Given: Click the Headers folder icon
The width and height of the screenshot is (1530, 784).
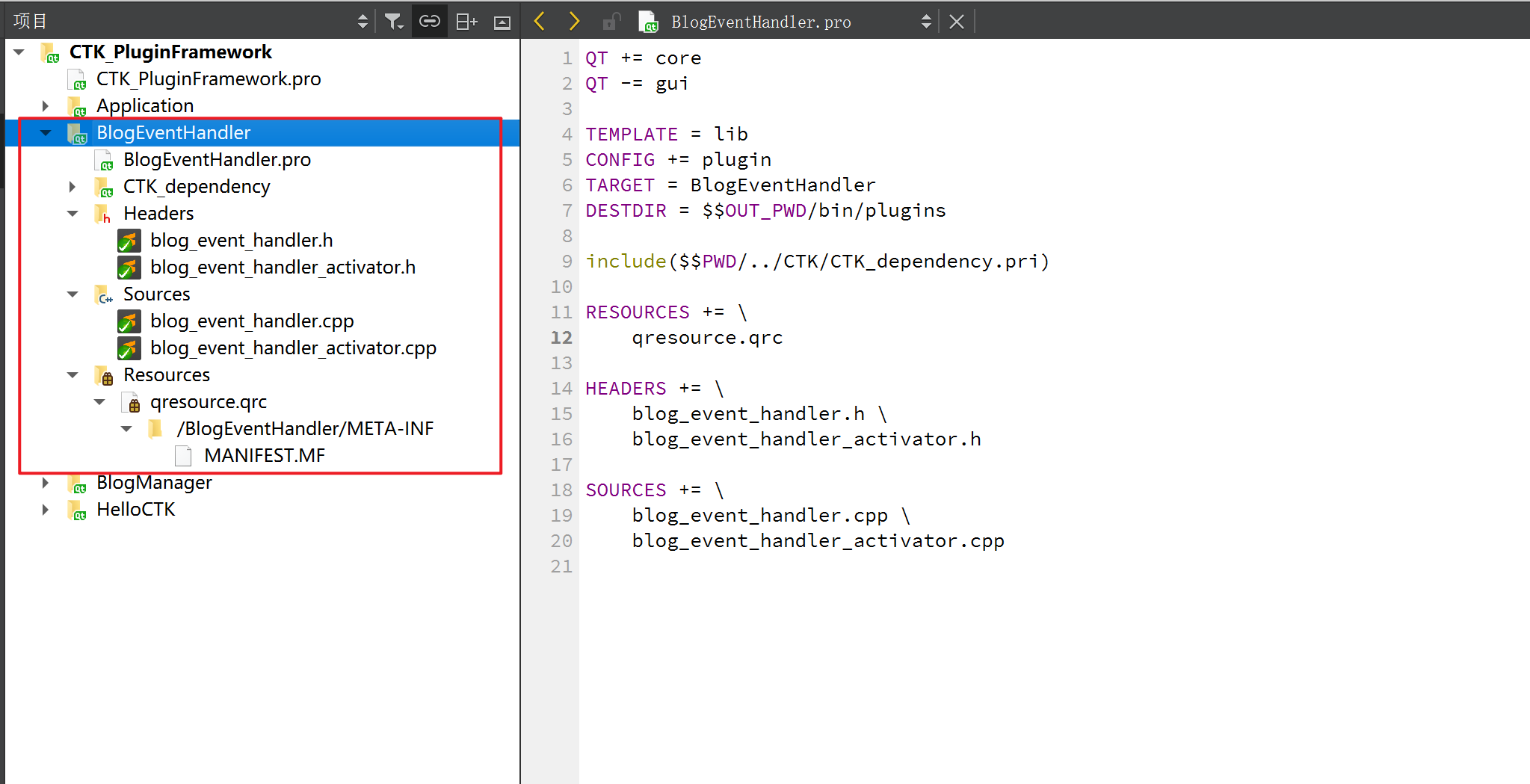Looking at the screenshot, I should [104, 214].
